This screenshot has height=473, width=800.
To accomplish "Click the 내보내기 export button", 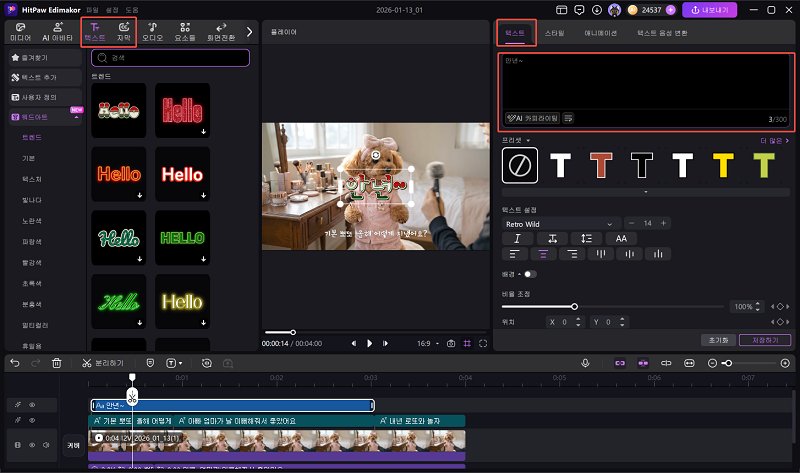I will pos(709,10).
